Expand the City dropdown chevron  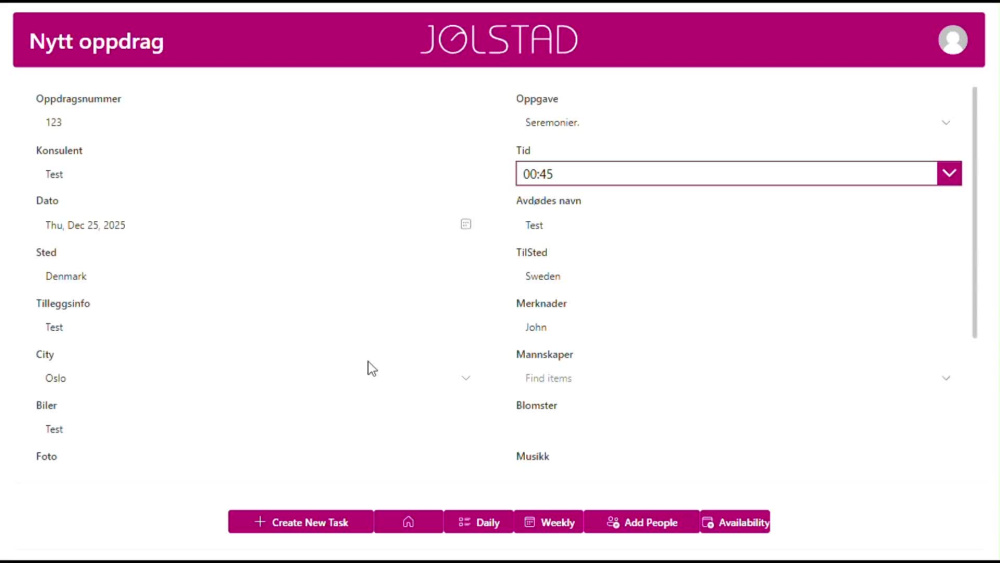[x=466, y=378]
